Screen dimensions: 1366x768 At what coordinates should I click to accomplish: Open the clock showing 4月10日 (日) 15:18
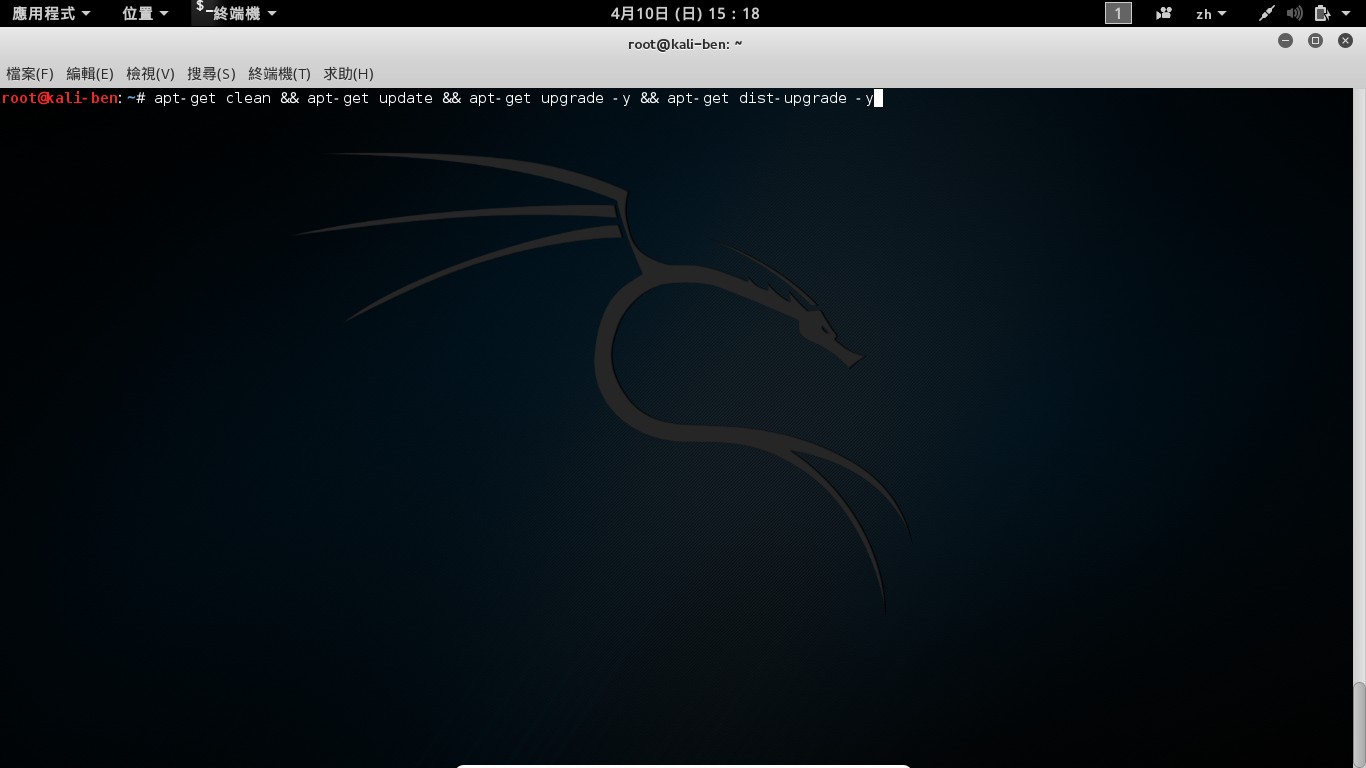pyautogui.click(x=685, y=13)
